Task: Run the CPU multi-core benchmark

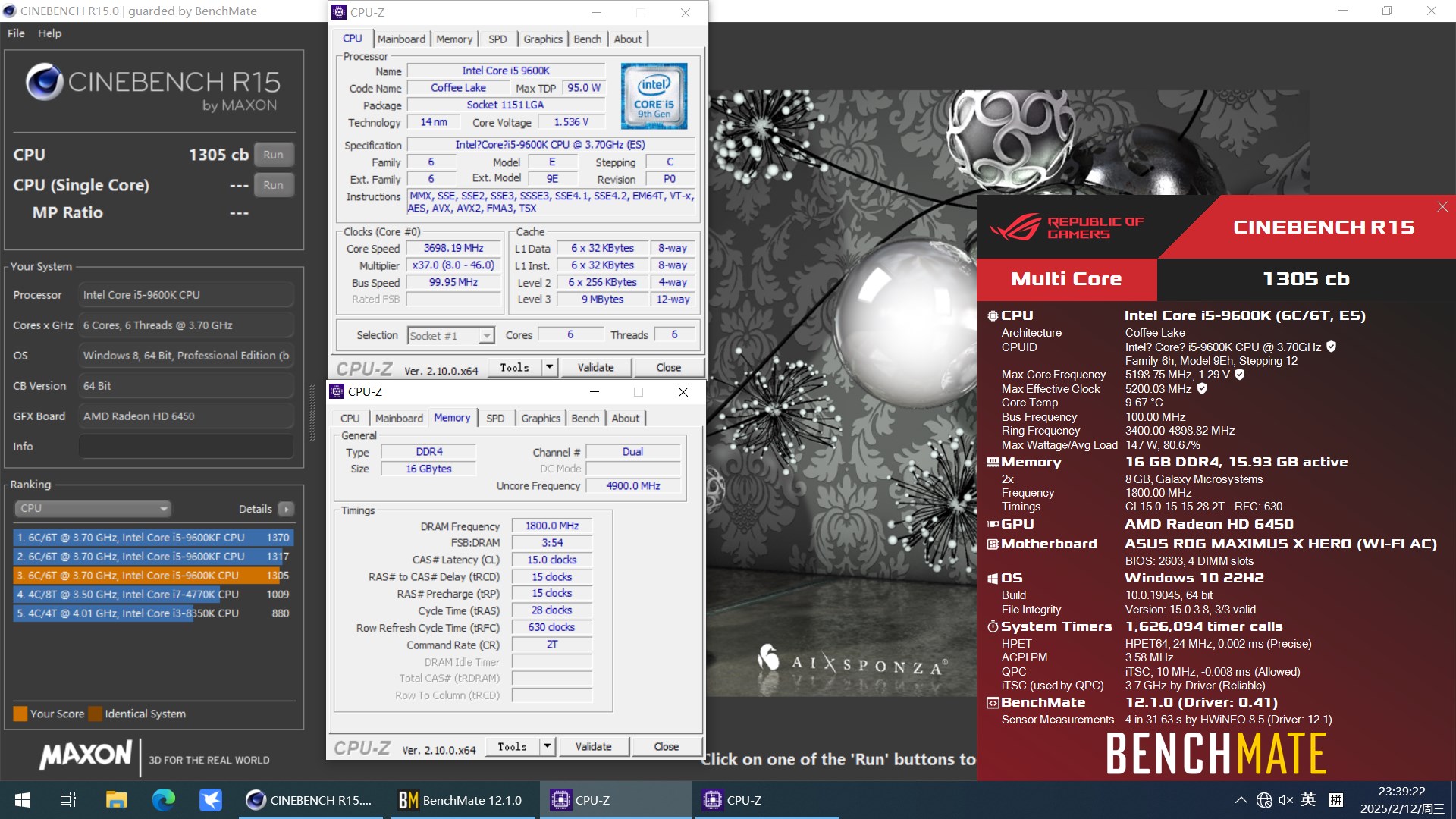Action: (274, 155)
